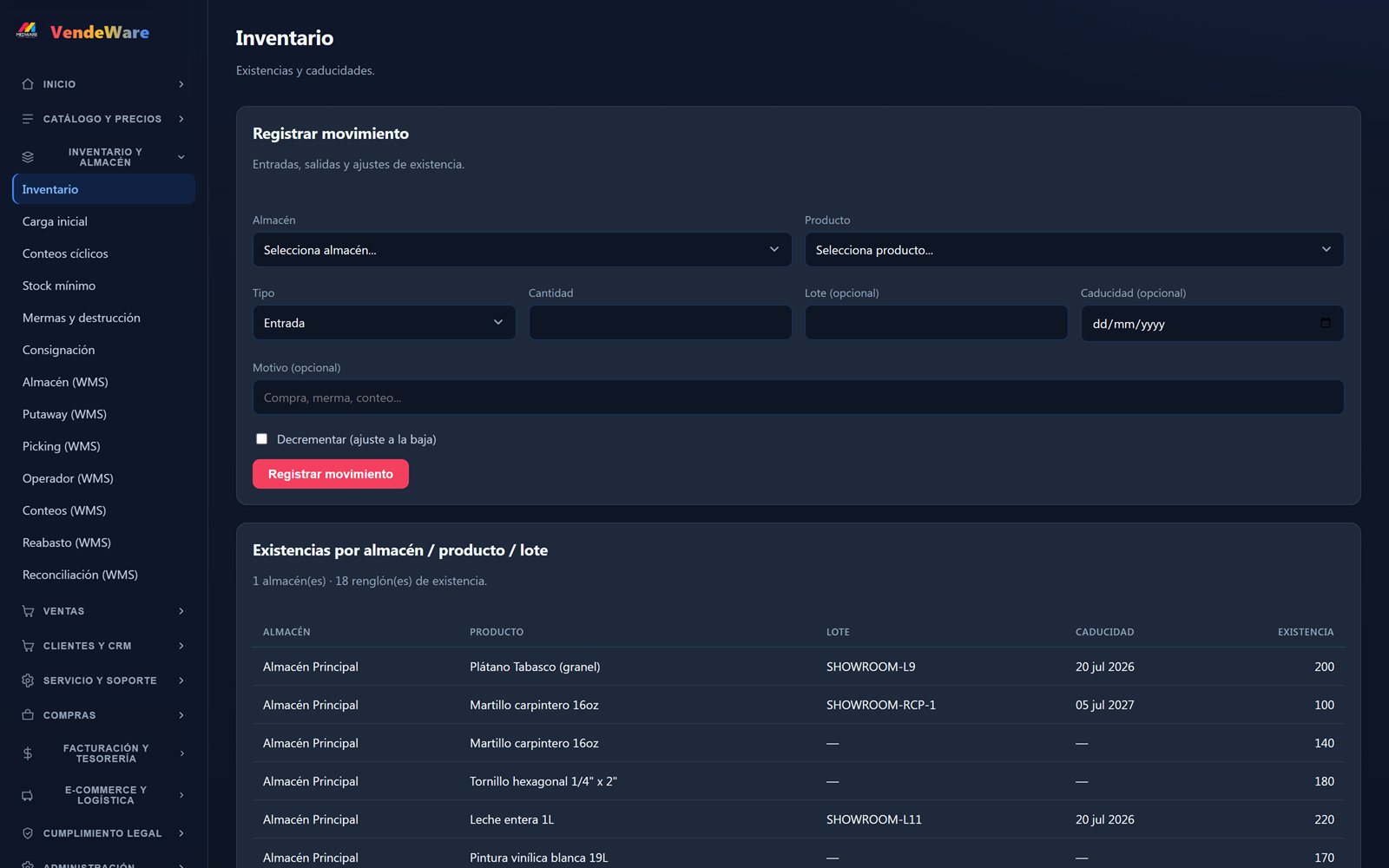Click the 05 jul 2027 expiry date

[x=1104, y=705]
